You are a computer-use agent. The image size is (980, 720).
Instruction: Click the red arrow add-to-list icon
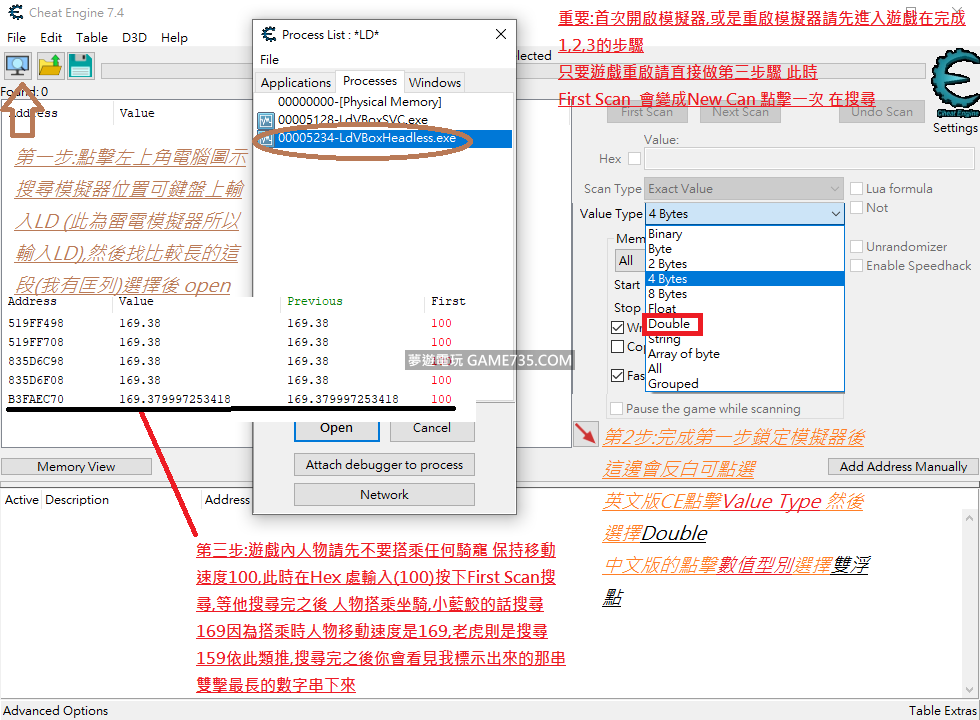[x=585, y=433]
